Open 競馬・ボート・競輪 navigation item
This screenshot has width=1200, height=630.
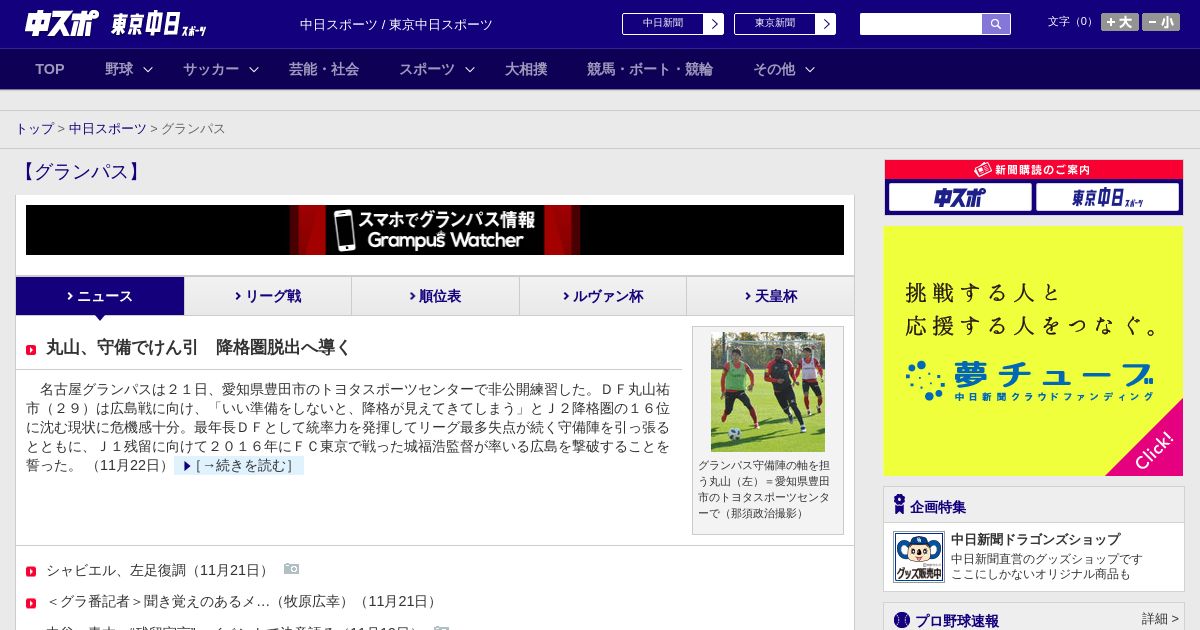click(x=650, y=69)
